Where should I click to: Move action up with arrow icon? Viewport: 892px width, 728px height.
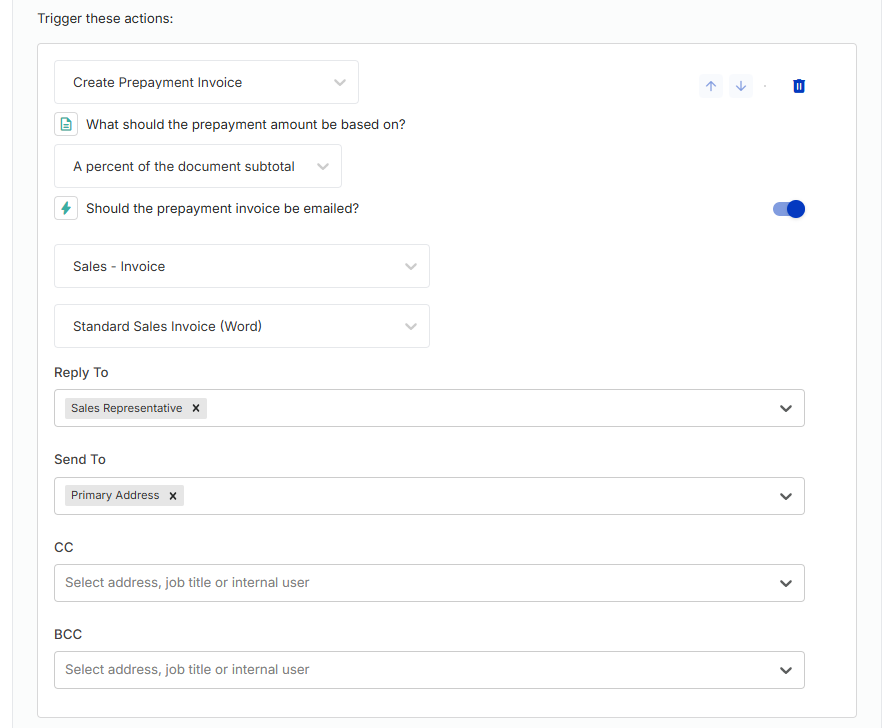[711, 86]
